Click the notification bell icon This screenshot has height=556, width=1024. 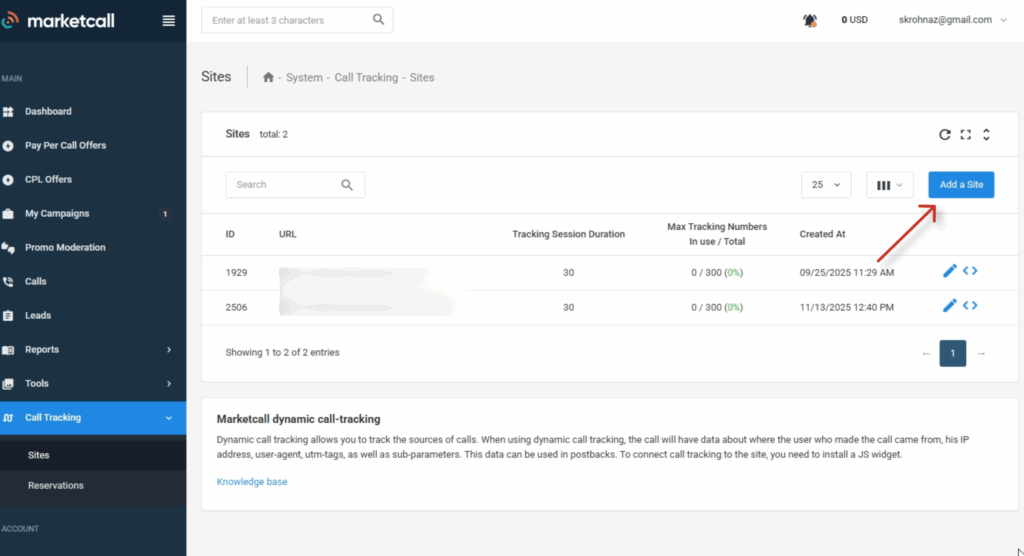click(810, 20)
